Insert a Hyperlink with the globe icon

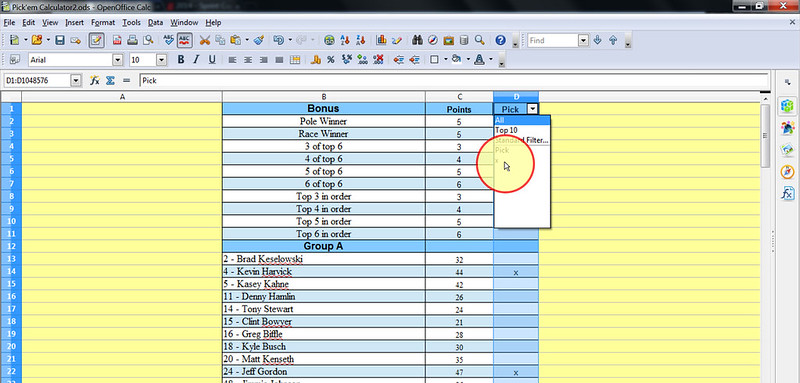point(330,40)
